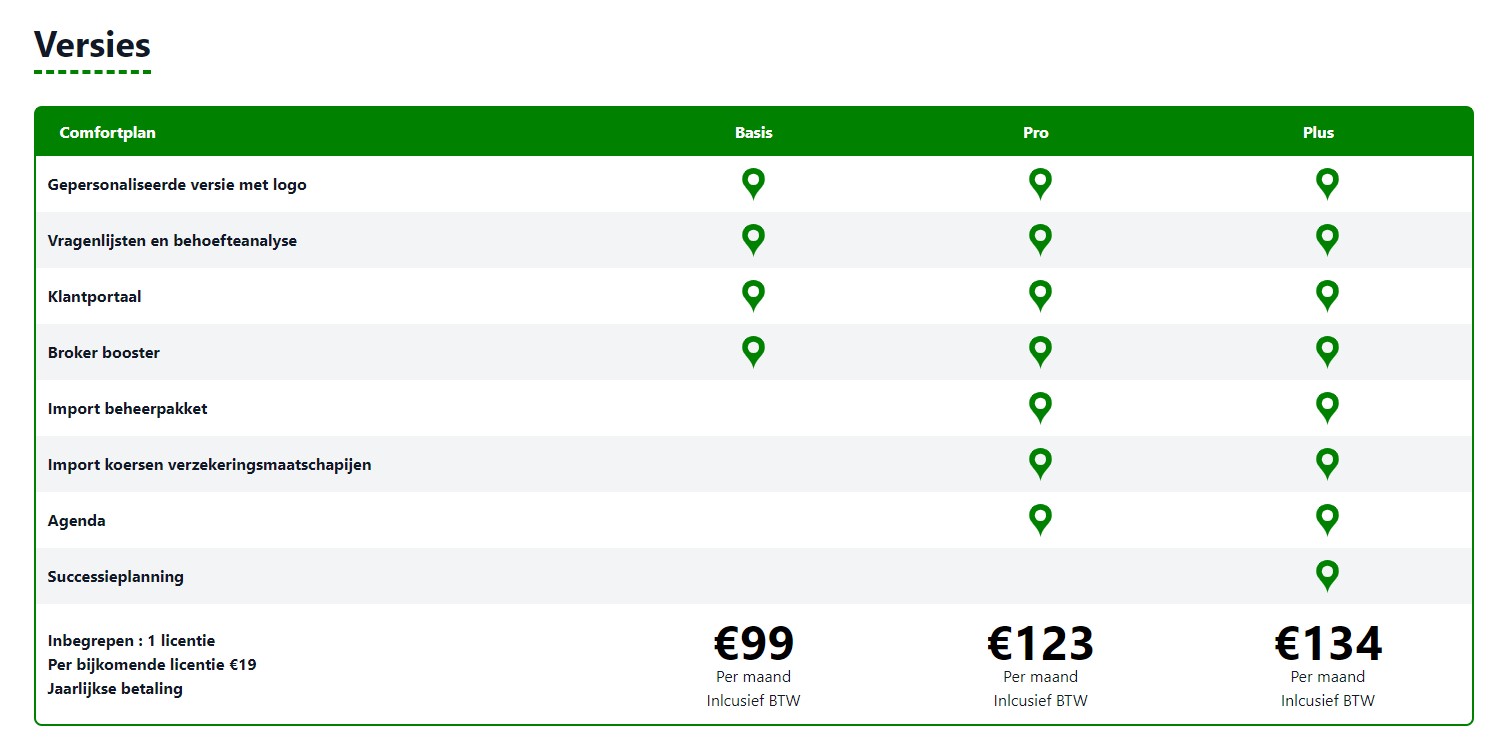Click Plus marker for Gepersonaliseerde versie met logo
The width and height of the screenshot is (1507, 750).
click(x=1327, y=184)
